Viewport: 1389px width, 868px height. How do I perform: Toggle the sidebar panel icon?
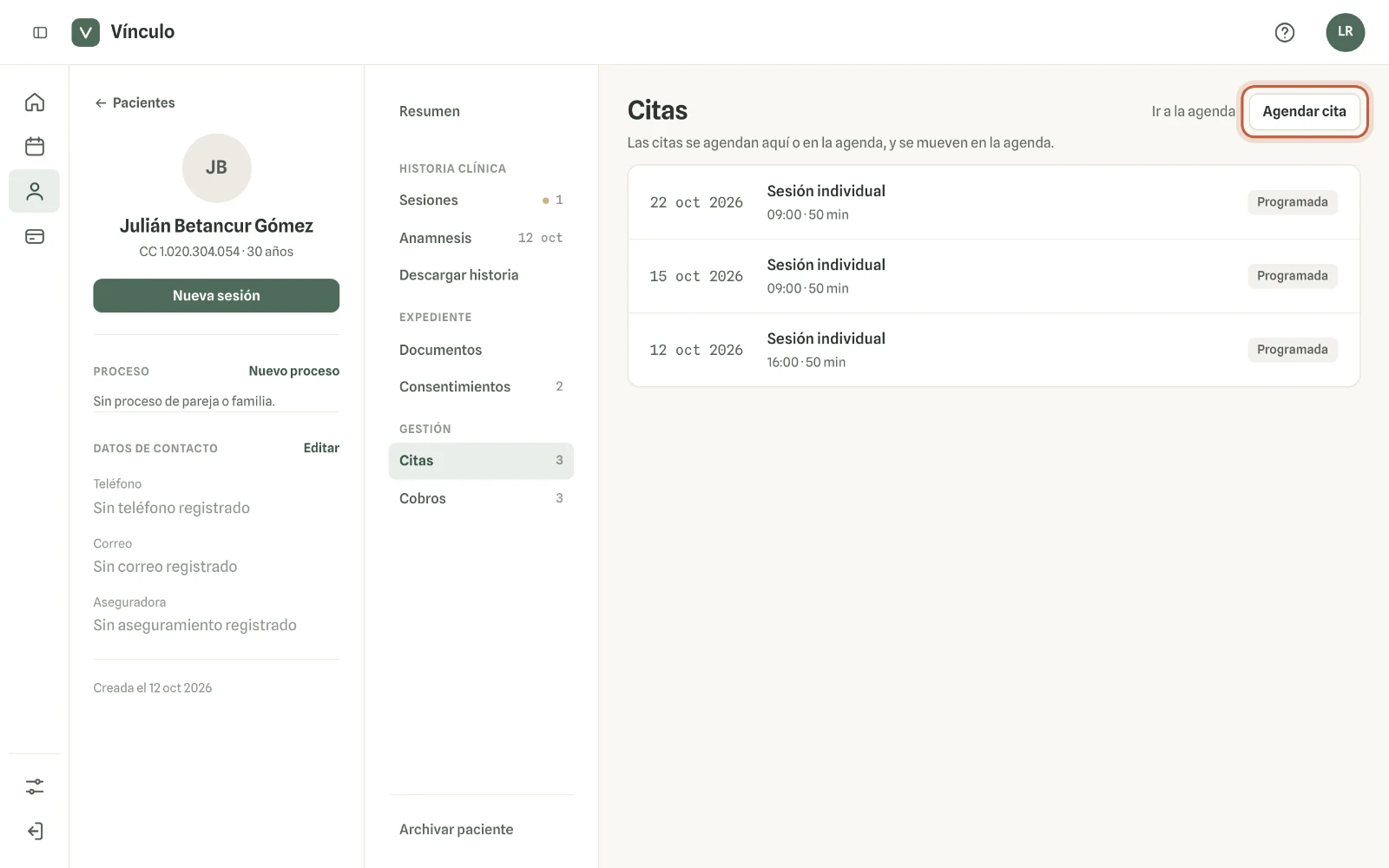pyautogui.click(x=40, y=32)
